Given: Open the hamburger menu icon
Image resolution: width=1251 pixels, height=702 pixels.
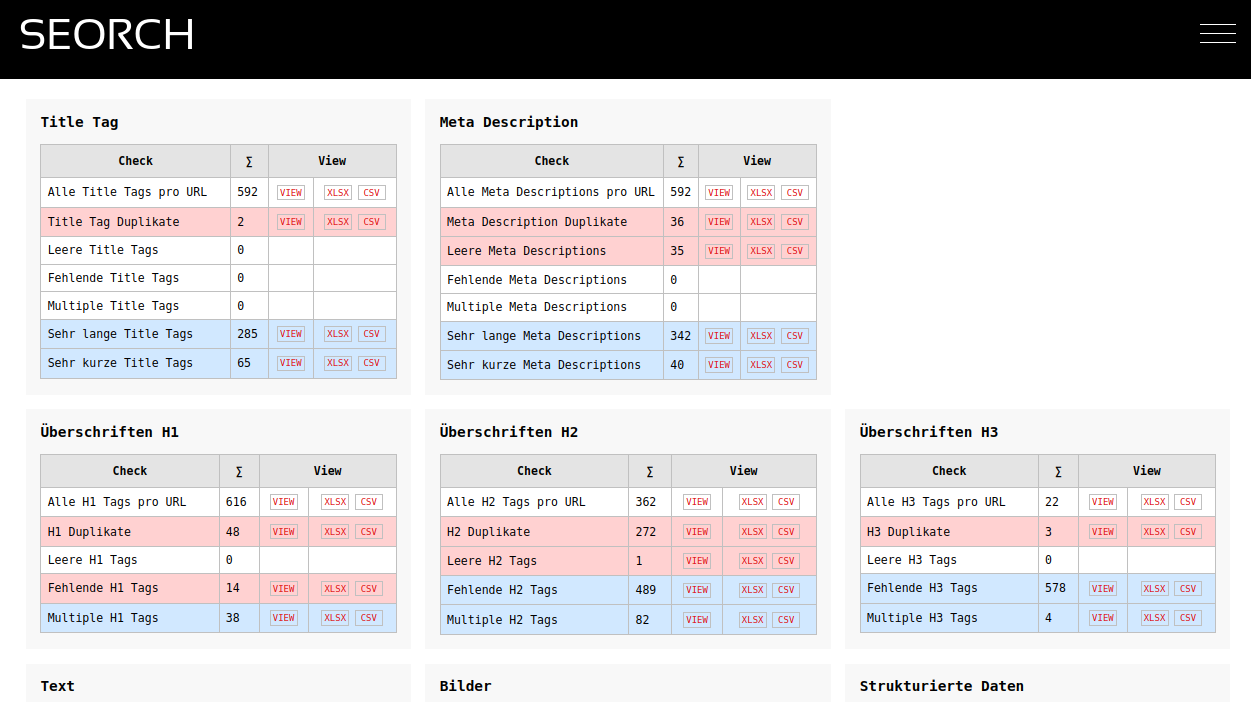Looking at the screenshot, I should 1217,34.
